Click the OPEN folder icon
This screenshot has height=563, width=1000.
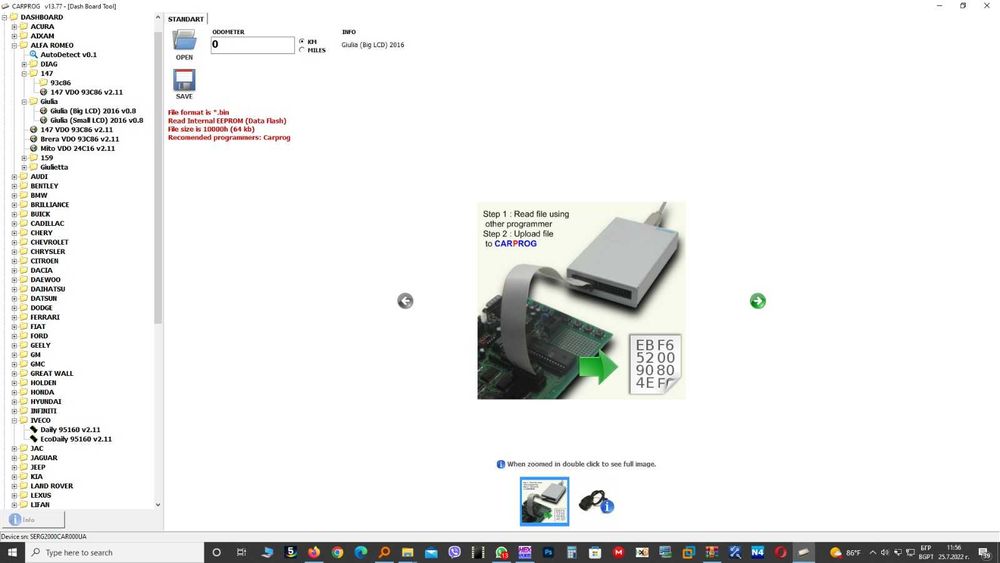(184, 41)
